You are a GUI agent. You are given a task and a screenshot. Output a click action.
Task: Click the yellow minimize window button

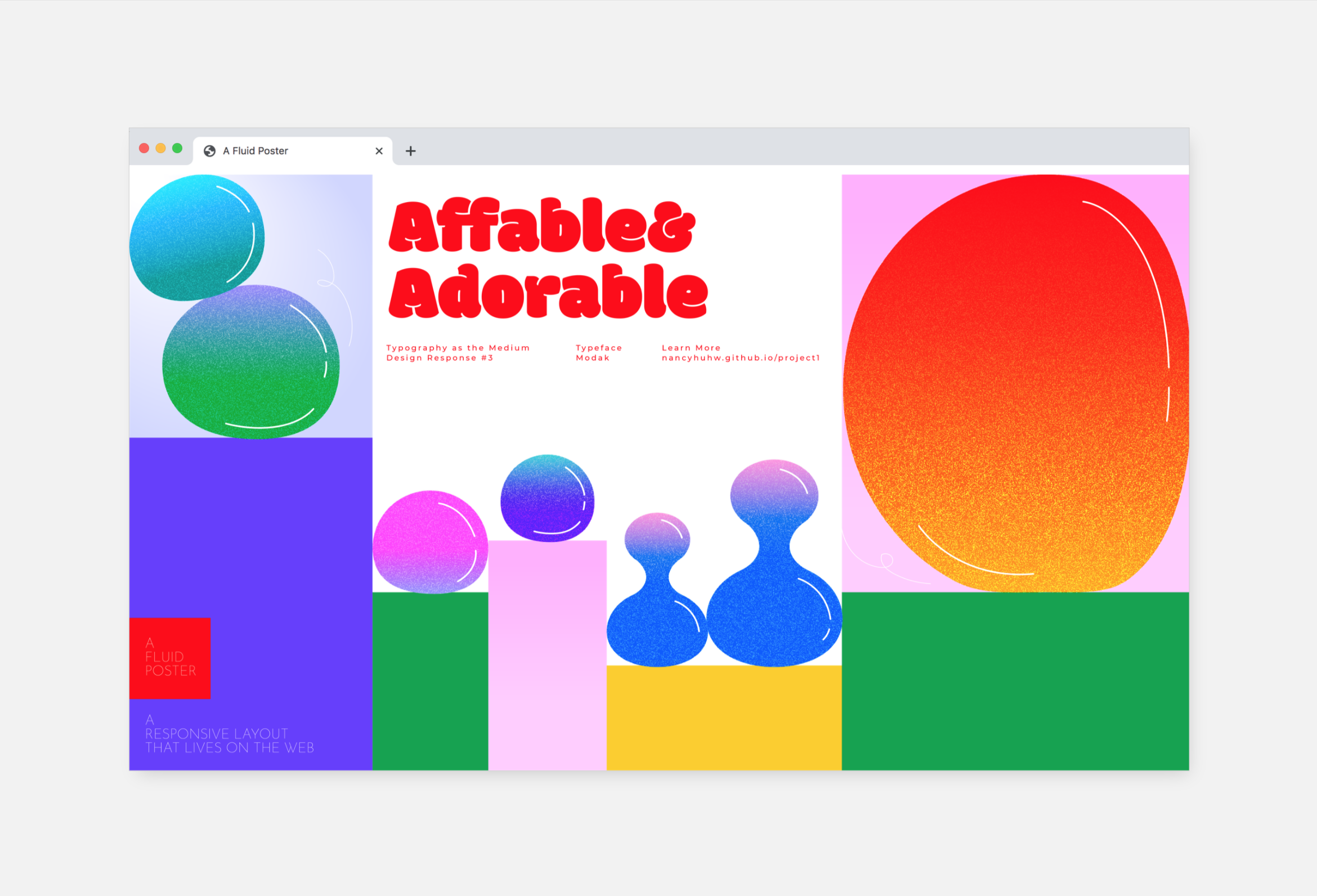click(160, 149)
